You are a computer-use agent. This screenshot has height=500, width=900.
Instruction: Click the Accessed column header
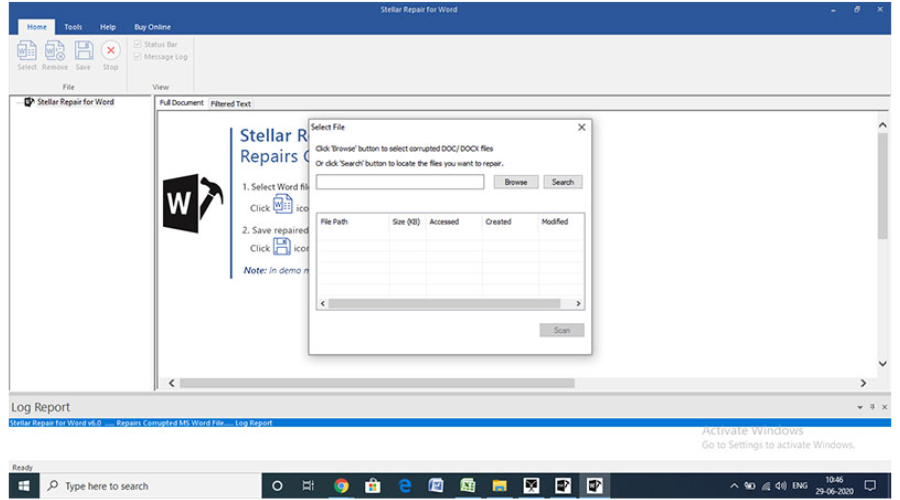453,222
